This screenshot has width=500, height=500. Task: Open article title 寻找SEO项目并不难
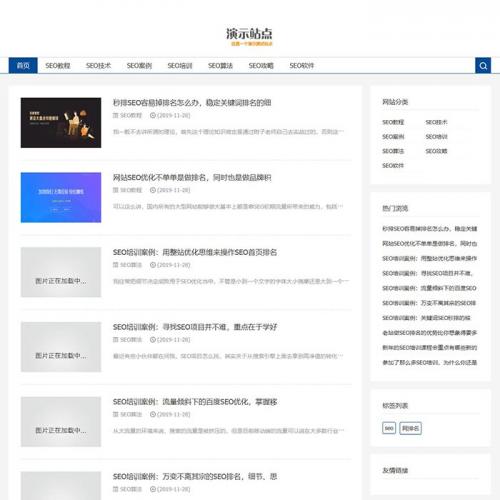195,327
